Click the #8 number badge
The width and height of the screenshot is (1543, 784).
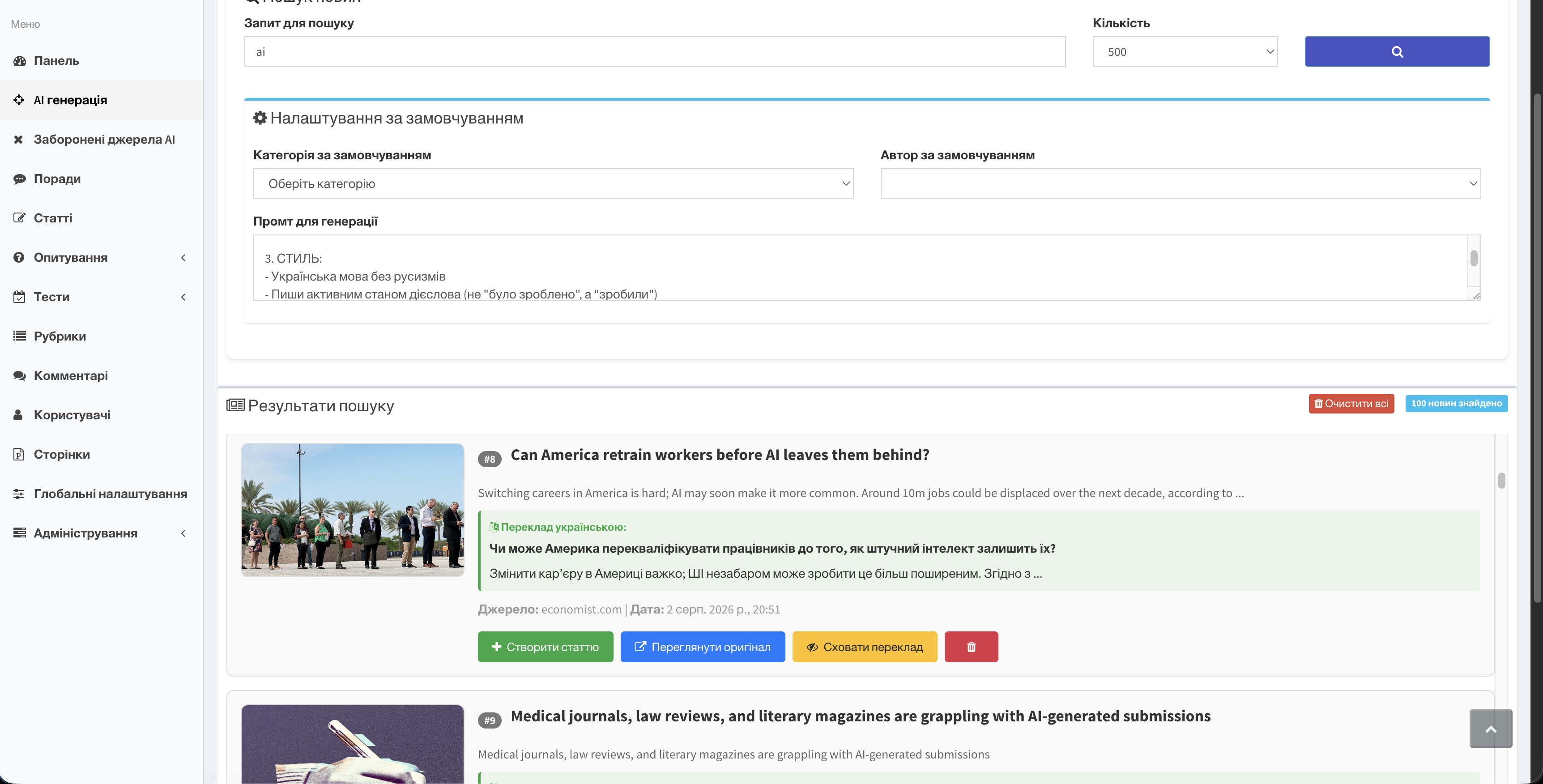coord(490,460)
